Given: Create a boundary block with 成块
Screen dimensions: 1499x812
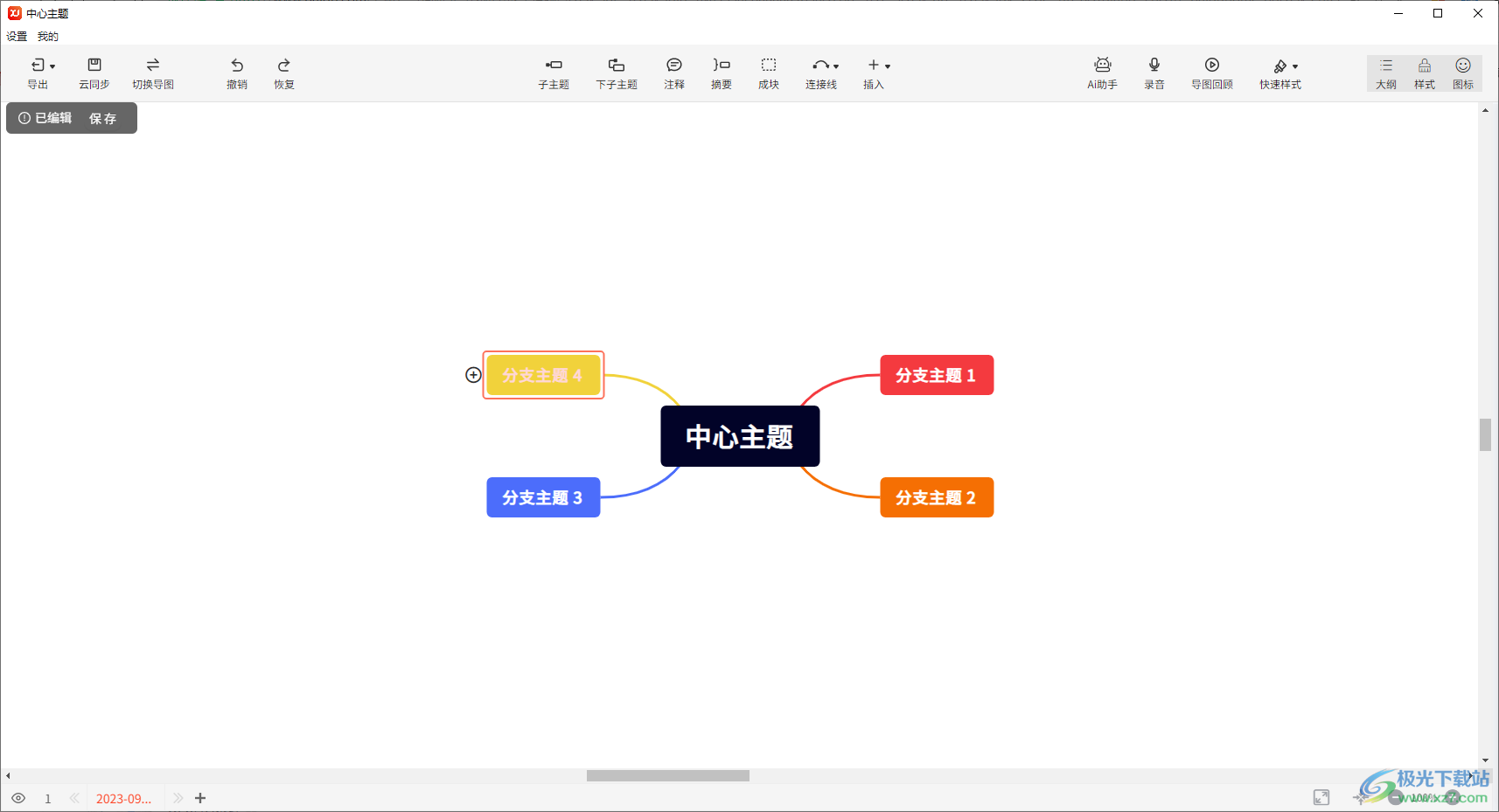Looking at the screenshot, I should click(769, 73).
